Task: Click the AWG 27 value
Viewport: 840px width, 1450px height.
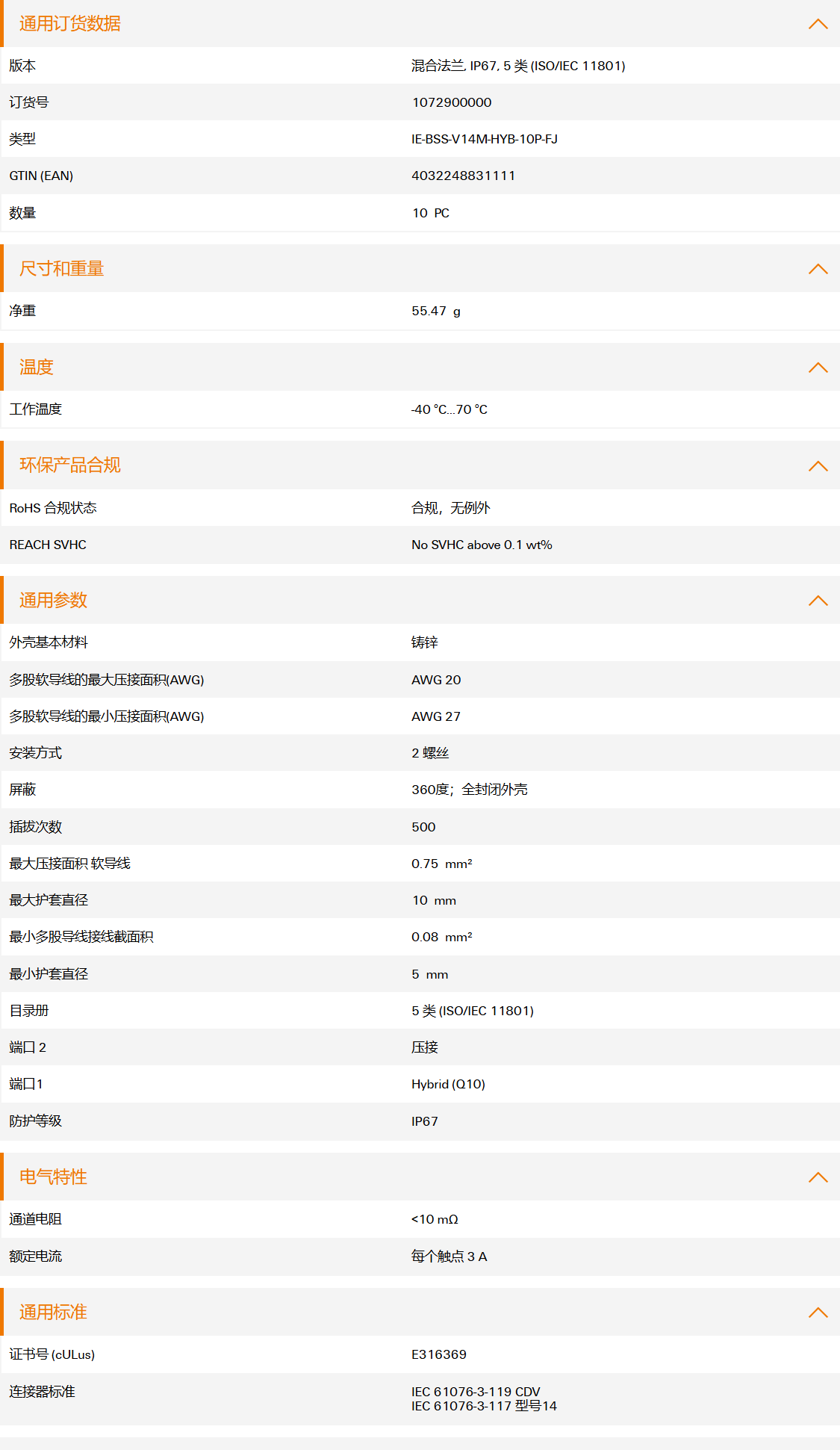Action: [436, 716]
